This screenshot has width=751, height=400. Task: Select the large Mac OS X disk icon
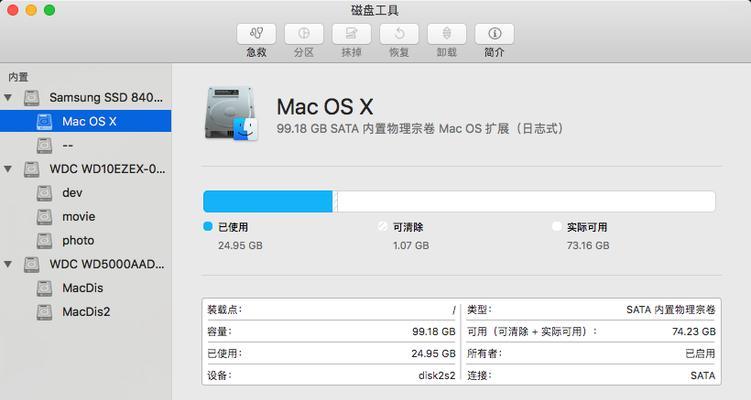point(231,114)
